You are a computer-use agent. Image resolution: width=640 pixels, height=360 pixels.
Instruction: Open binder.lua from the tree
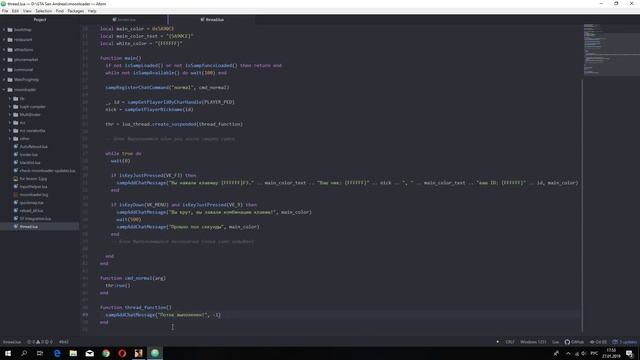point(29,155)
